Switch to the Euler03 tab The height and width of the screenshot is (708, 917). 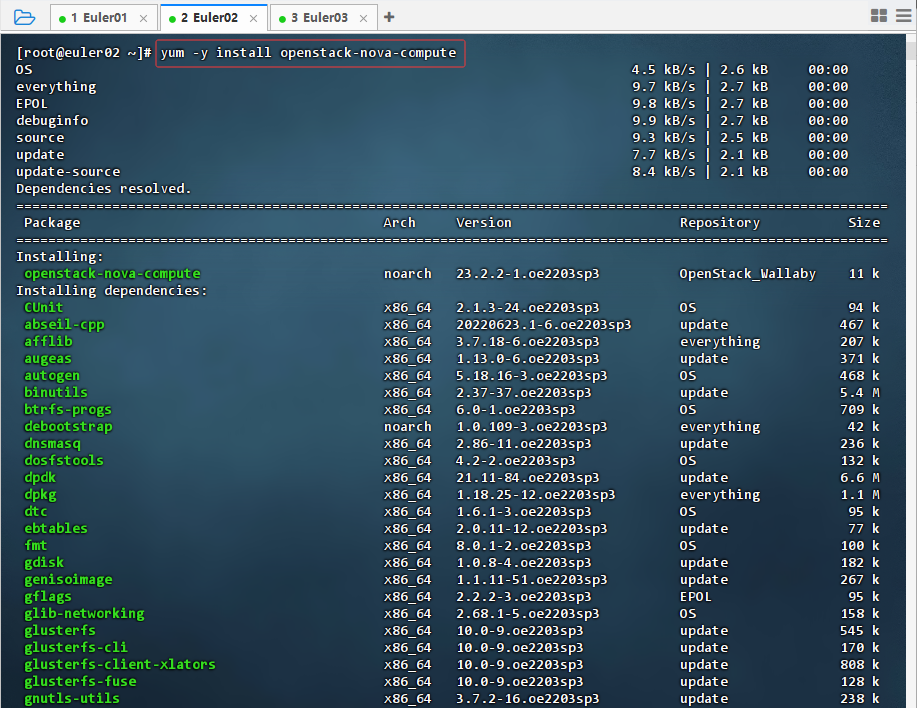pyautogui.click(x=324, y=18)
